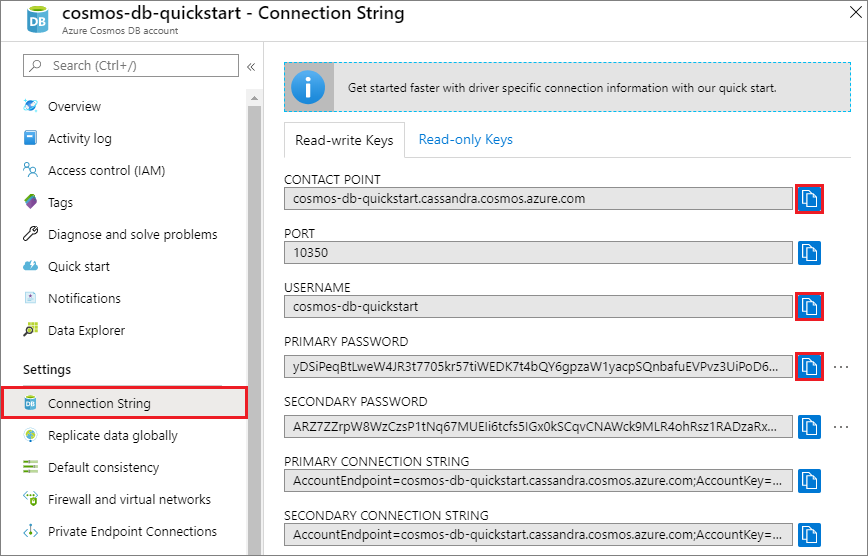Click the search magnifier icon
This screenshot has width=868, height=556.
35,65
